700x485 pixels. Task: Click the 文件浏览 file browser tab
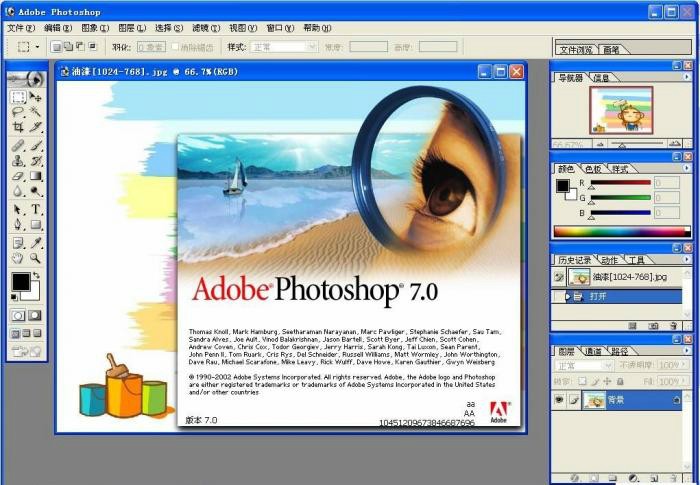point(576,49)
